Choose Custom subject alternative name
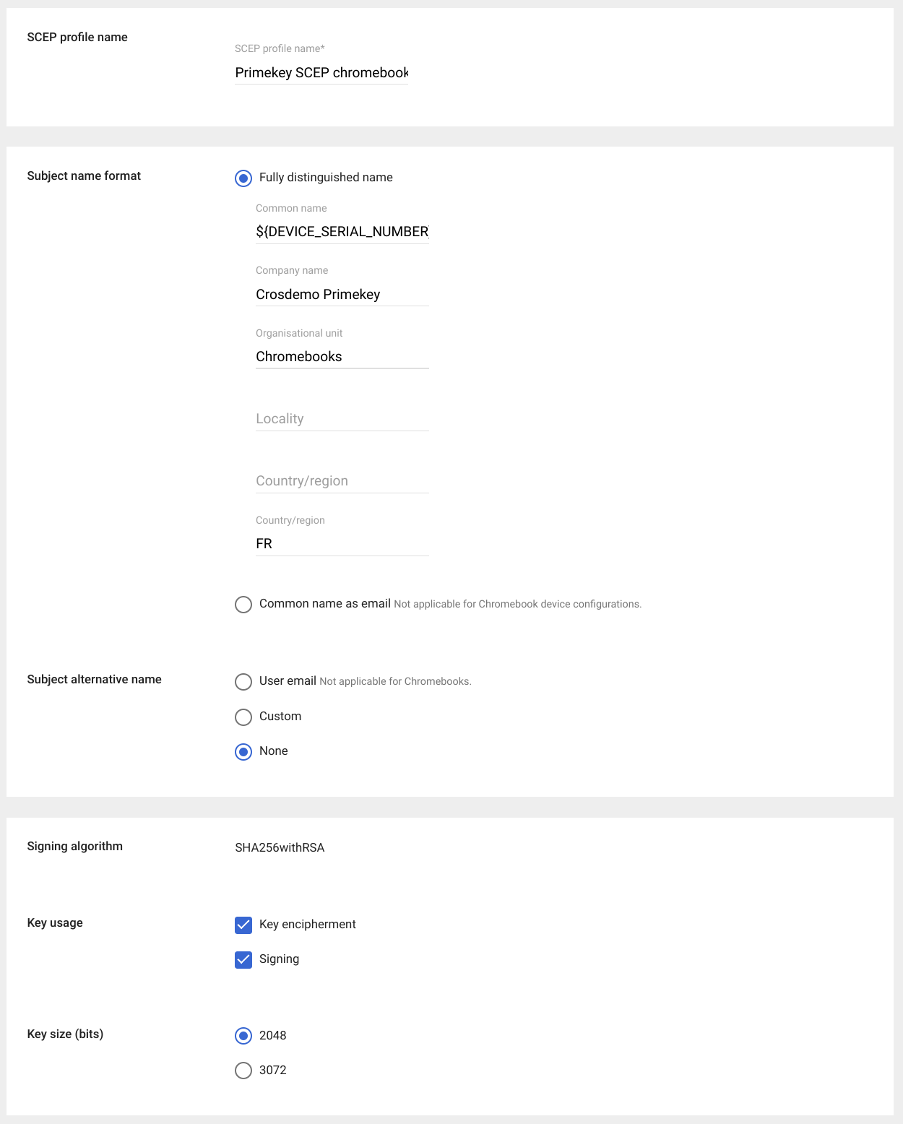Image resolution: width=904 pixels, height=1124 pixels. 243,717
